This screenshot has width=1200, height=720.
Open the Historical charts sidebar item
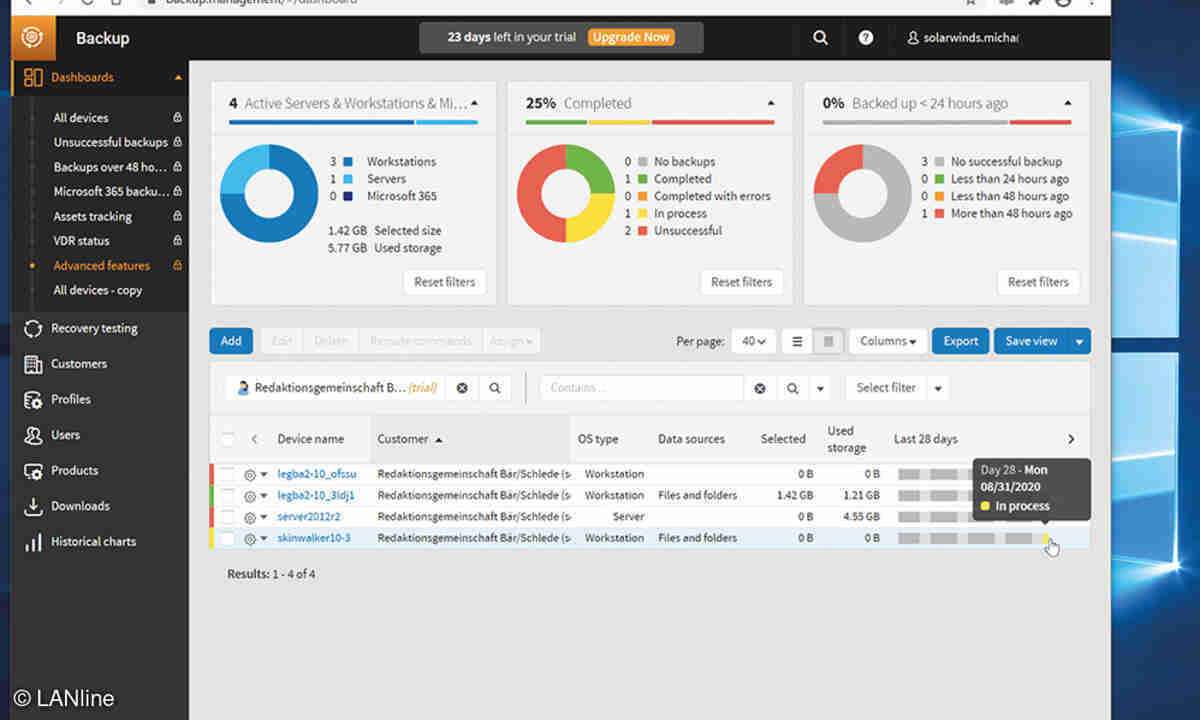coord(93,542)
